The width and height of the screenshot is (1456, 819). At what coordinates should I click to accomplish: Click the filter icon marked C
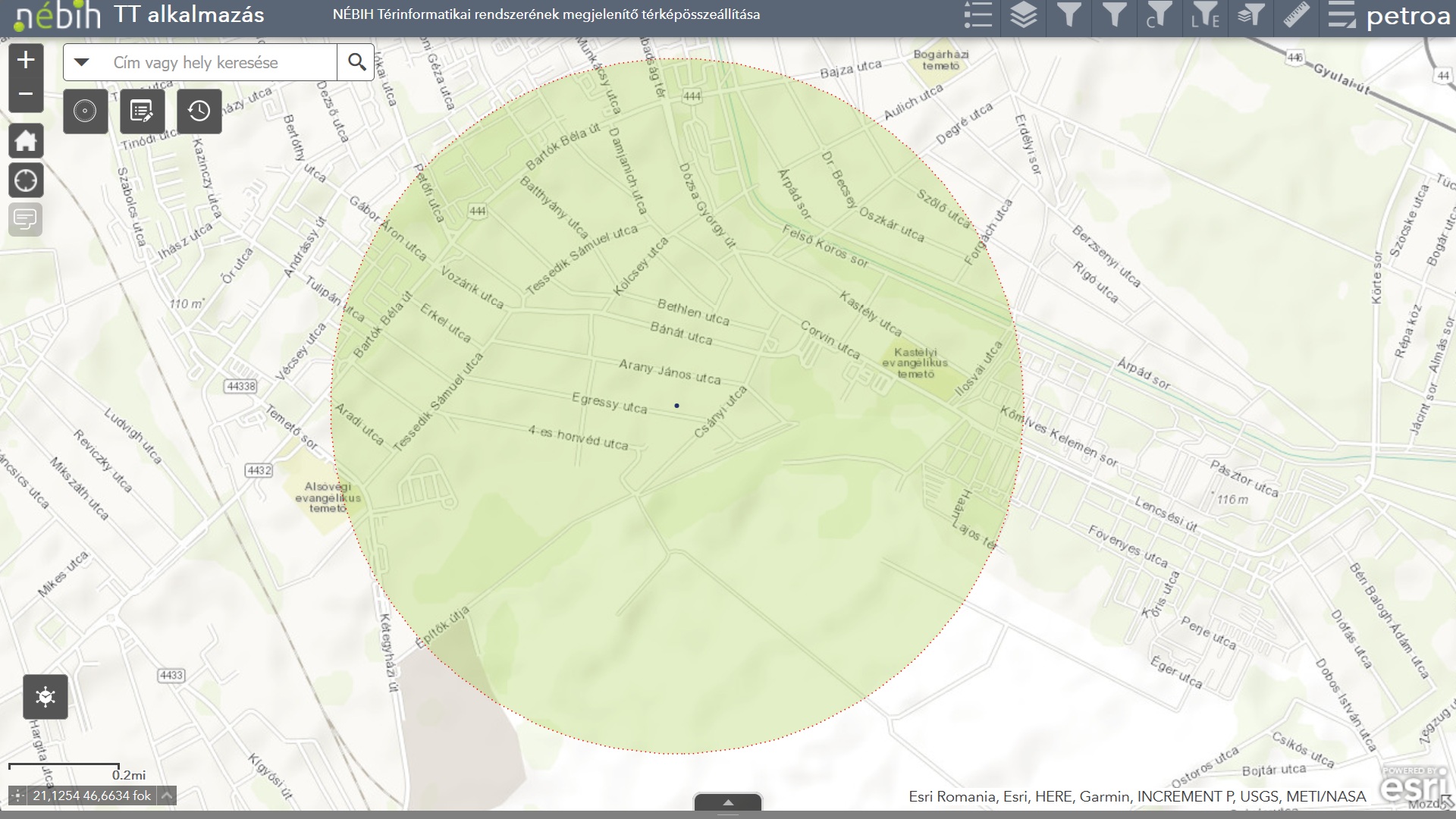point(1159,15)
